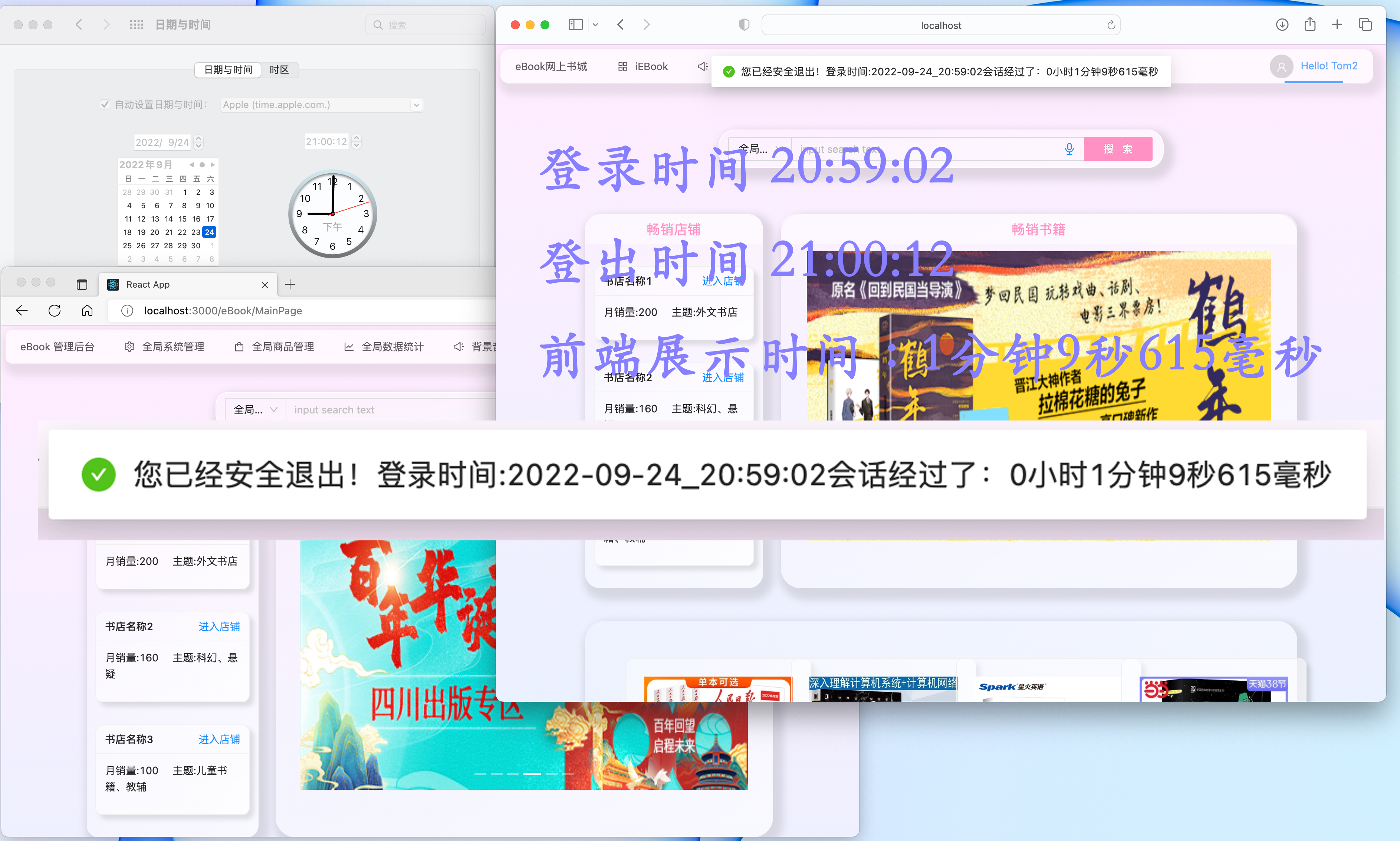Open the Apple (time.apple.com.) server dropdown

click(x=416, y=105)
